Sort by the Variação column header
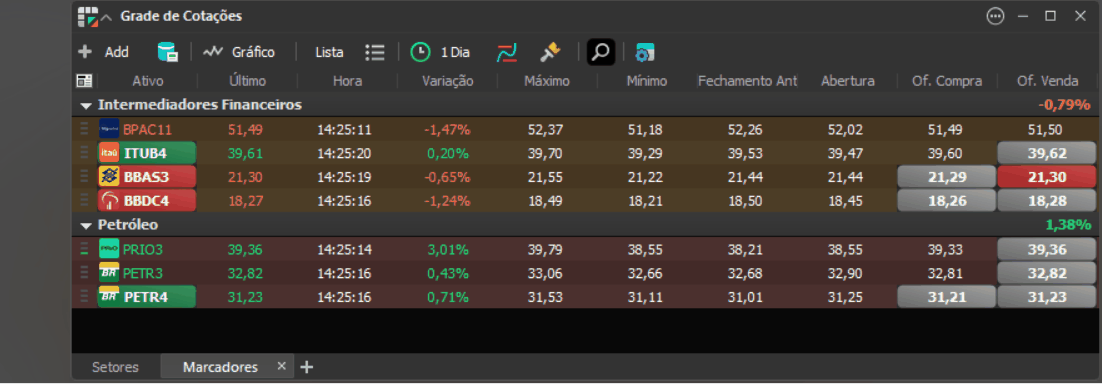 click(x=448, y=81)
